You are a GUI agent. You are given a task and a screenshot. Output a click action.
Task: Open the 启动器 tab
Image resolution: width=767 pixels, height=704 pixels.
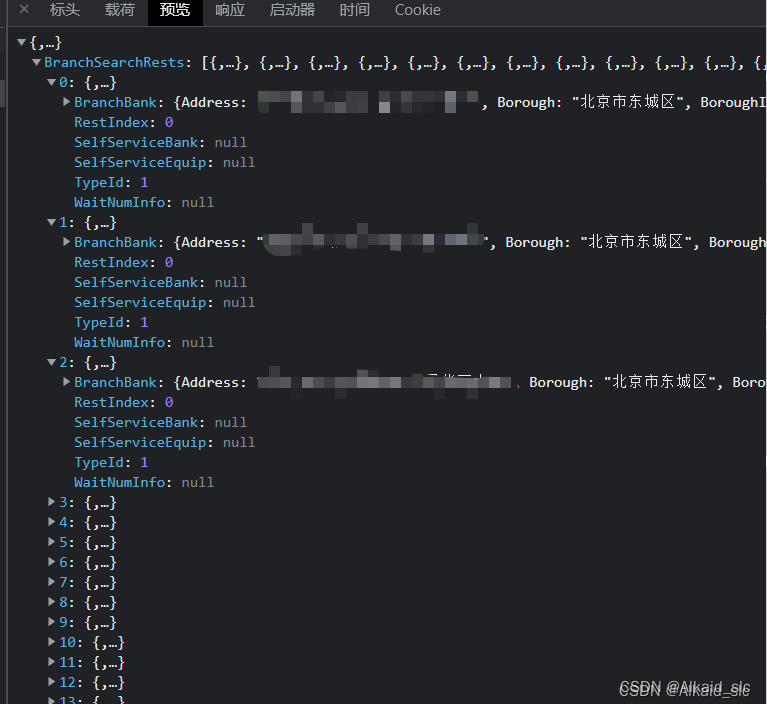(x=292, y=10)
